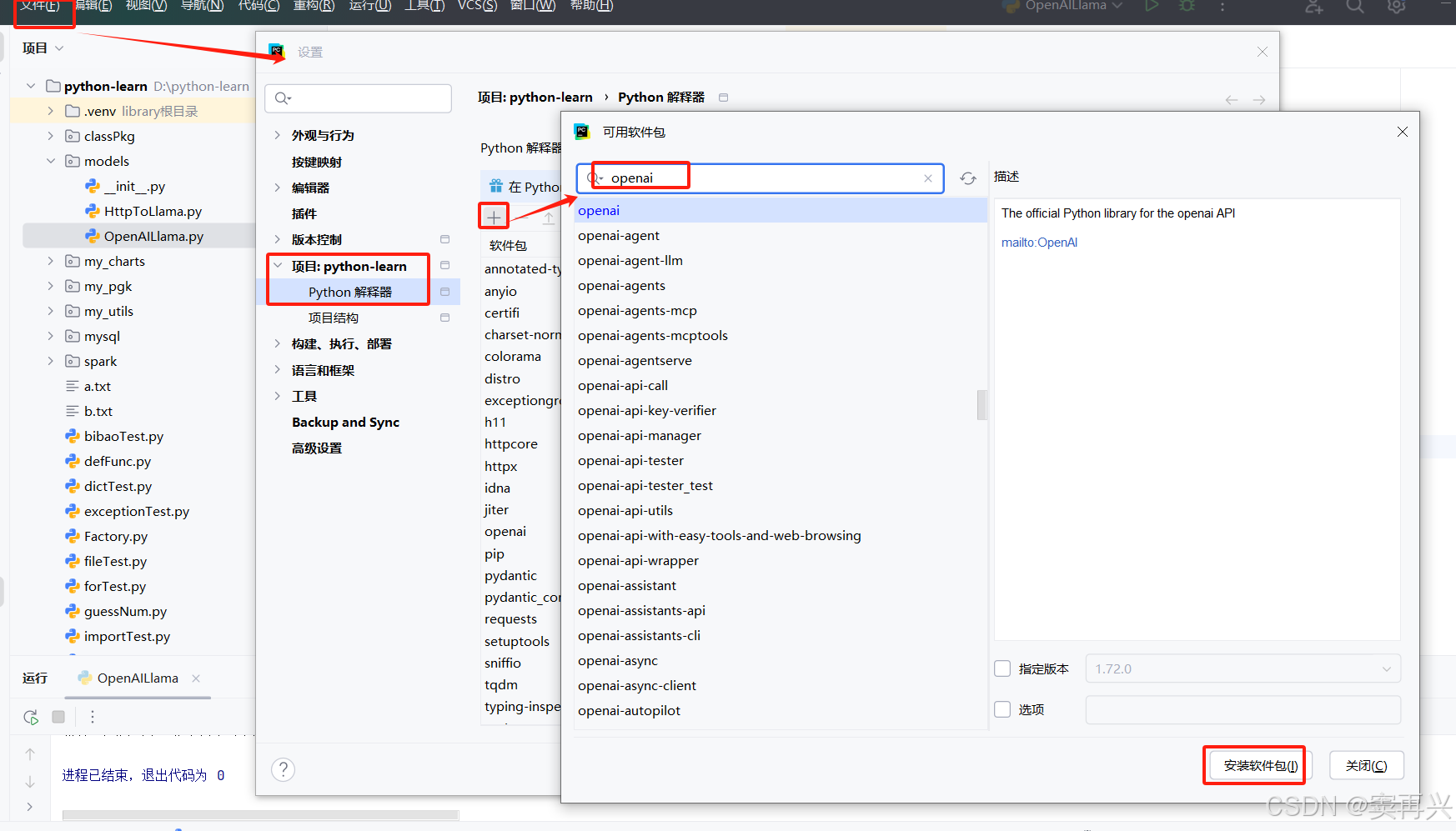This screenshot has width=1456, height=831.
Task: Open the 重构(R) menu
Action: (x=314, y=6)
